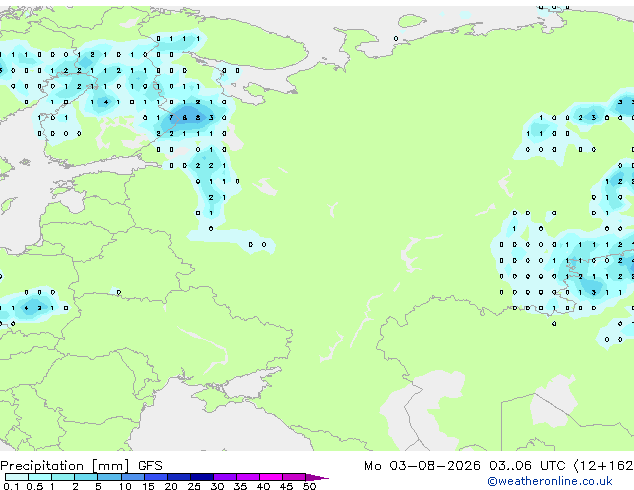
Task: Choose the 40–45 mm magenta legend swatch
Action: [x=271, y=477]
